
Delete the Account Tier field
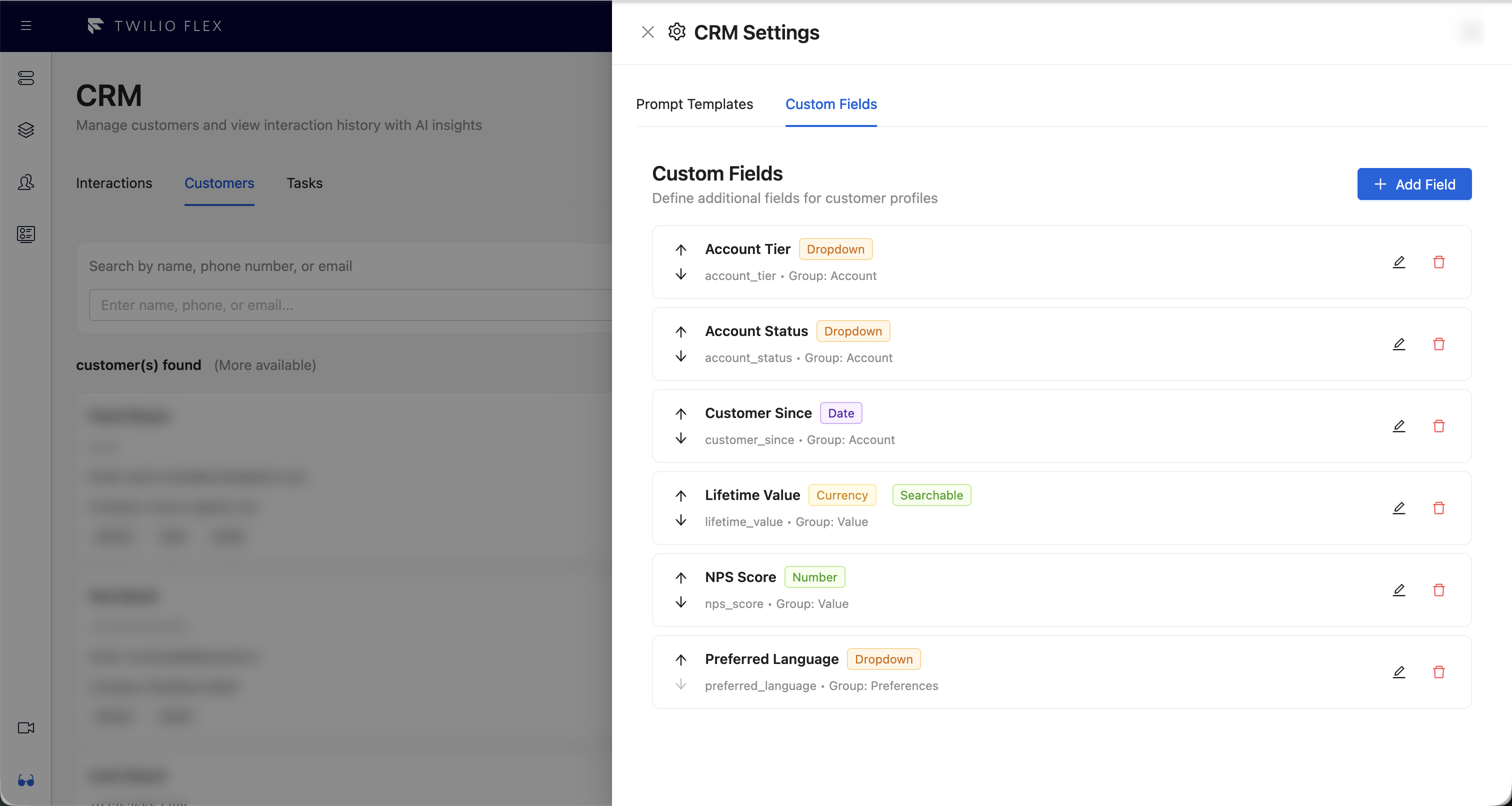coord(1438,262)
